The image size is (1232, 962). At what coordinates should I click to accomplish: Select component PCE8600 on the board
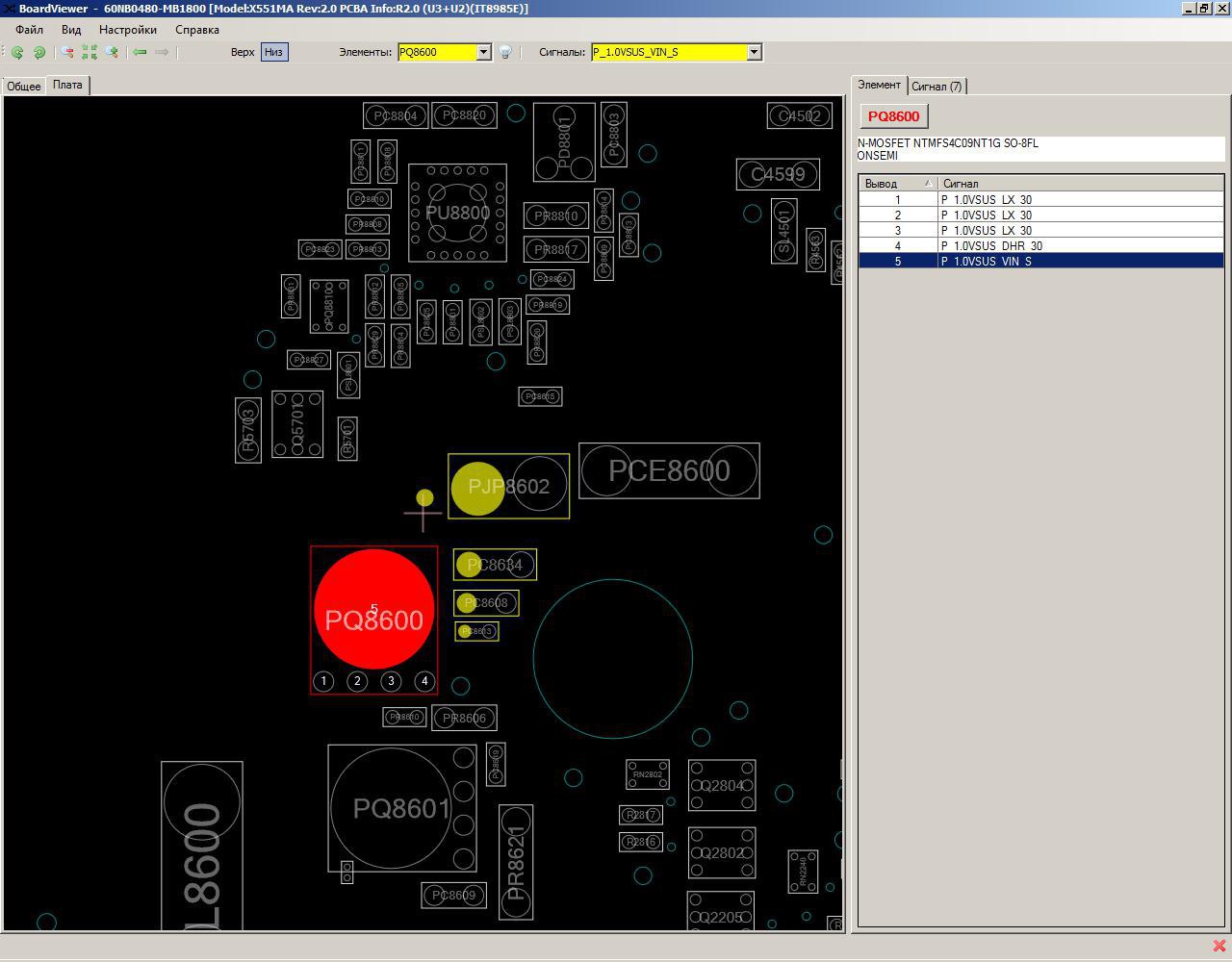[x=669, y=470]
